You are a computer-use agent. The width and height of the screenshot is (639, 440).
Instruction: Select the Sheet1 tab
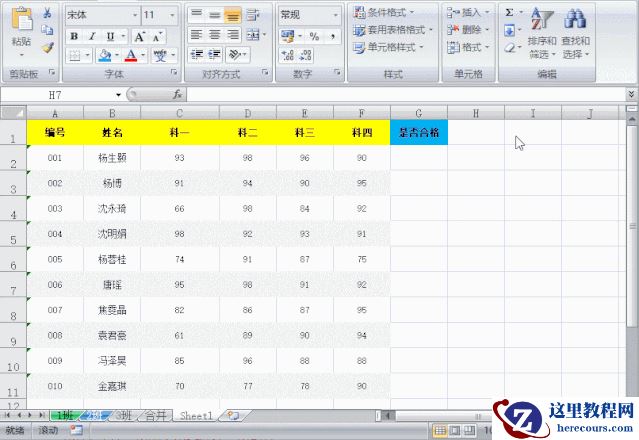click(196, 416)
